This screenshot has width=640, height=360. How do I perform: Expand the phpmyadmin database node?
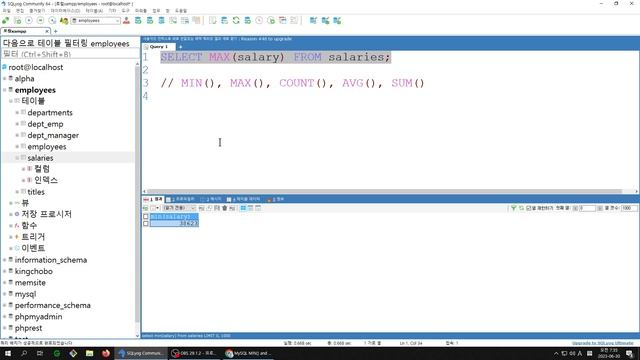pos(4,316)
